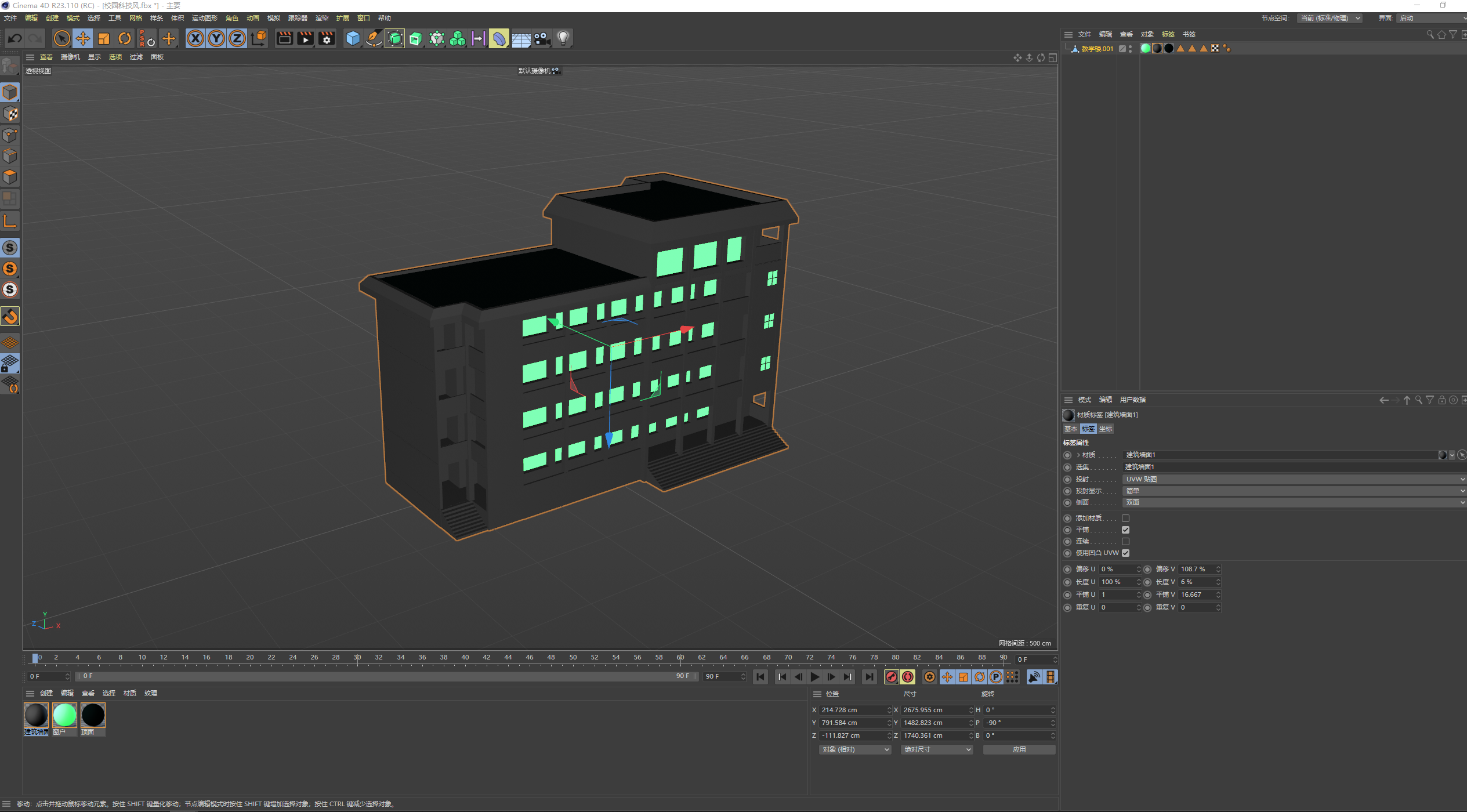Switch to the 坐标 tab
Image resolution: width=1467 pixels, height=812 pixels.
tap(1106, 429)
